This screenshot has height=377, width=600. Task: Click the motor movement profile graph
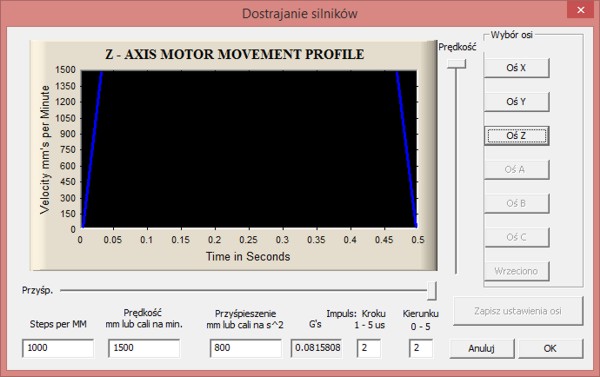coord(249,149)
